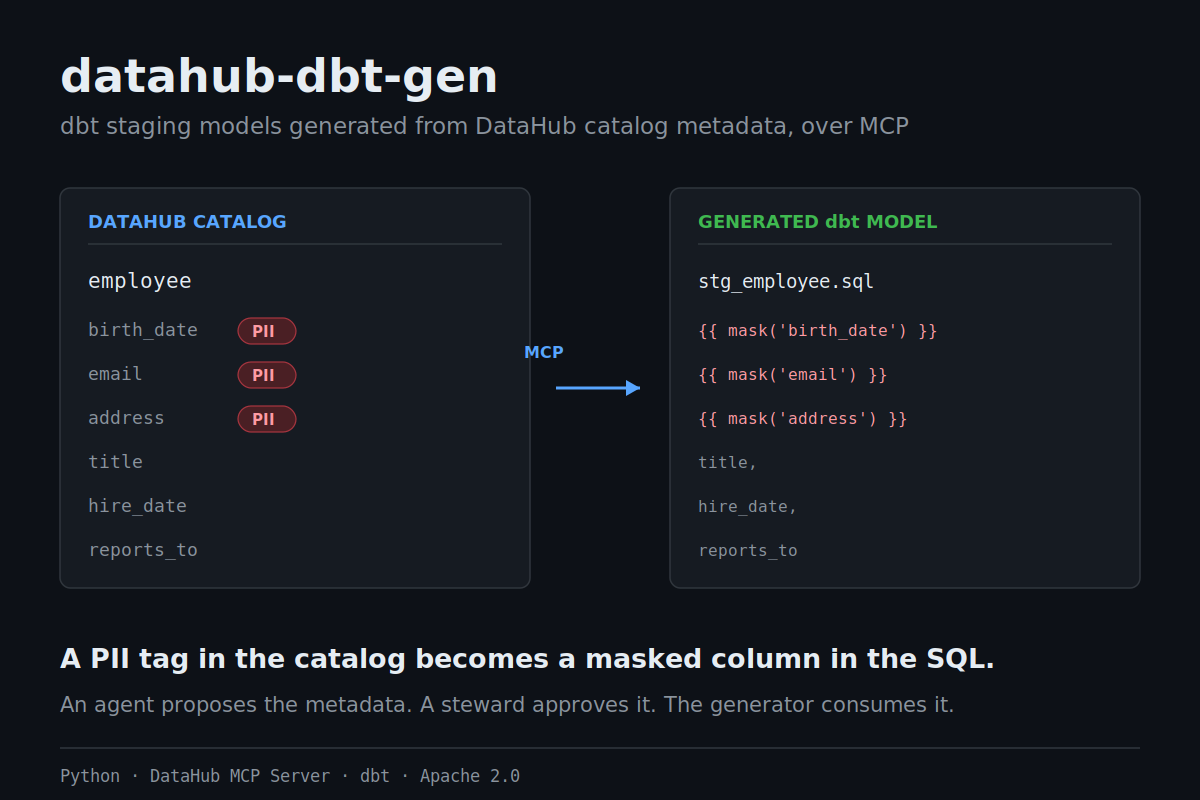Viewport: 1200px width, 800px height.
Task: Click the address column in catalog
Action: (126, 418)
